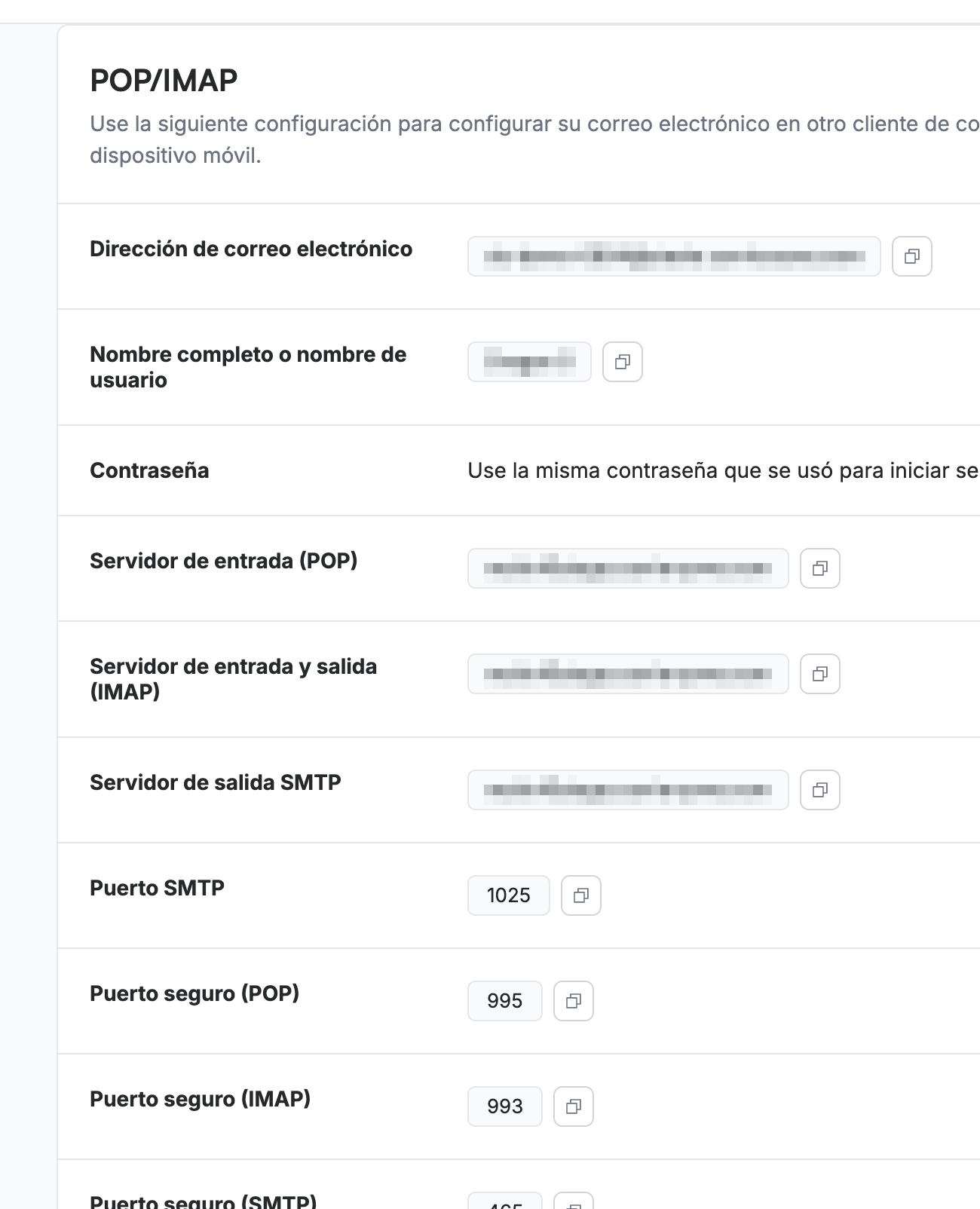This screenshot has height=1209, width=980.
Task: Select the SMTP outgoing server field
Action: coord(628,790)
